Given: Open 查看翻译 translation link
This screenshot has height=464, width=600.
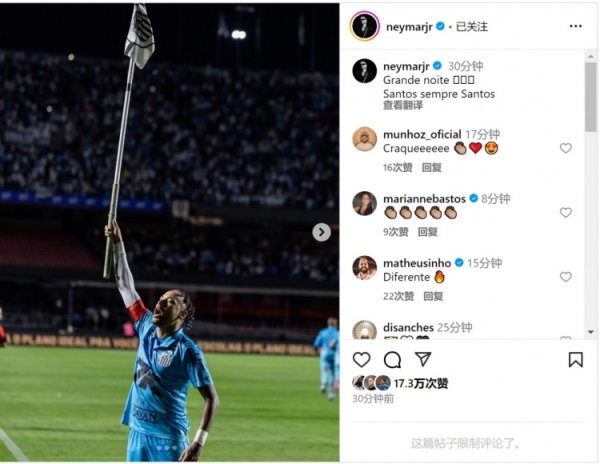Looking at the screenshot, I should pos(403,106).
